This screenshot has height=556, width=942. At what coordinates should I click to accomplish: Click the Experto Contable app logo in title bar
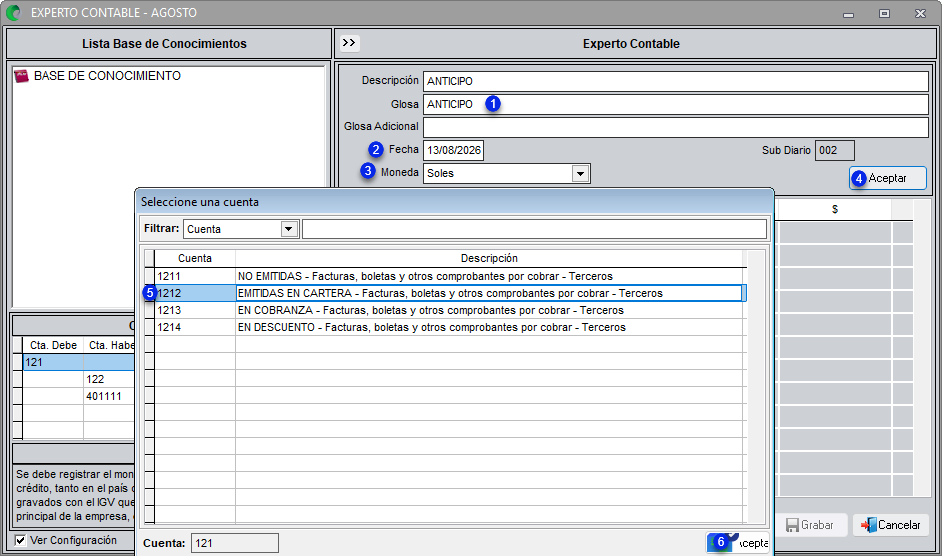(x=13, y=13)
